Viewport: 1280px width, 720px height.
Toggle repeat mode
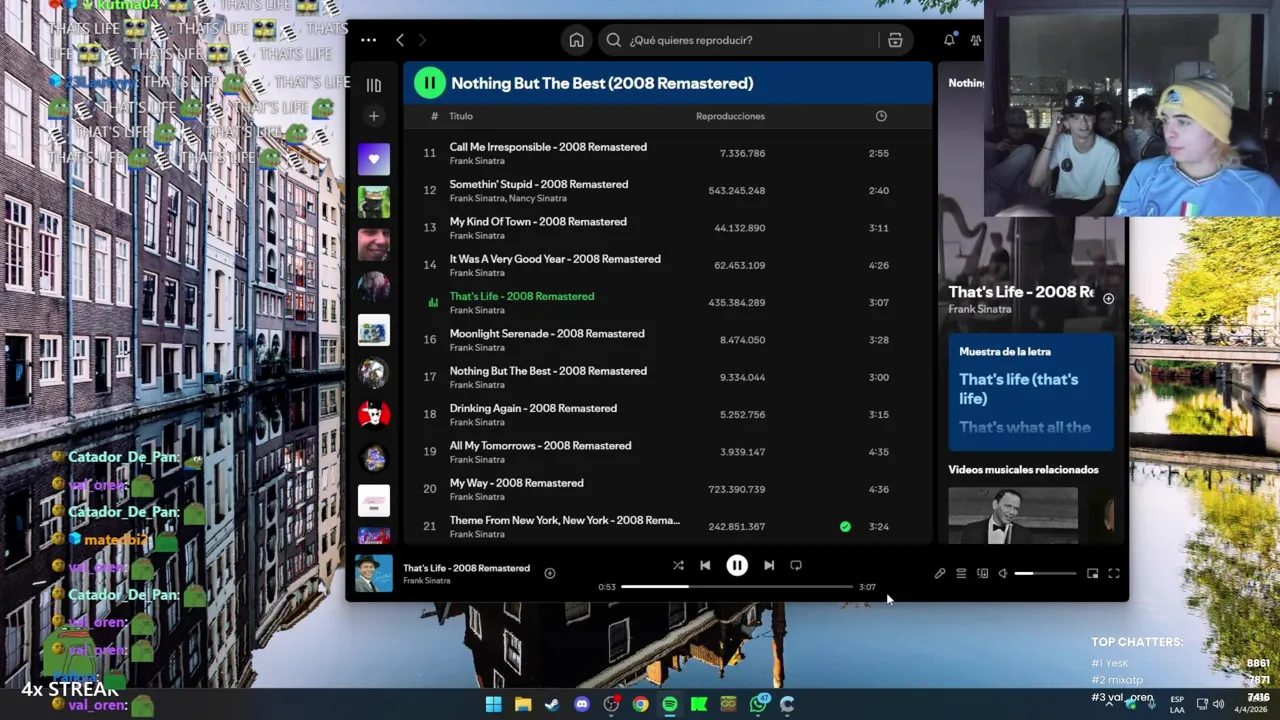tap(796, 565)
